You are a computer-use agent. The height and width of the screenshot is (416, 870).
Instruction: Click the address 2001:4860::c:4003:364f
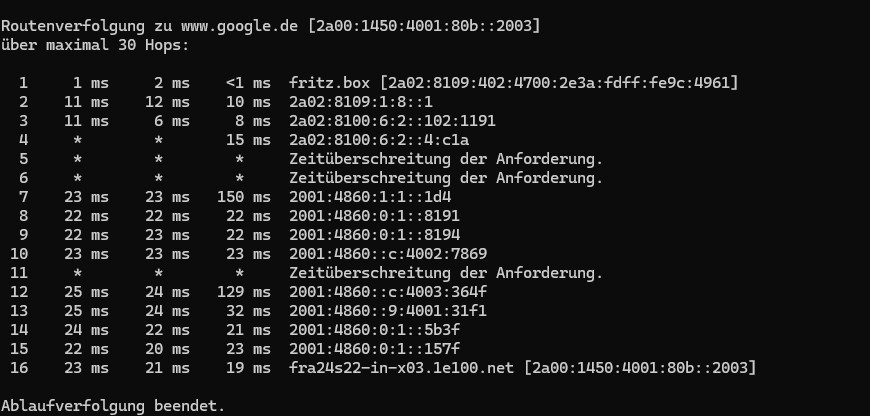[388, 291]
